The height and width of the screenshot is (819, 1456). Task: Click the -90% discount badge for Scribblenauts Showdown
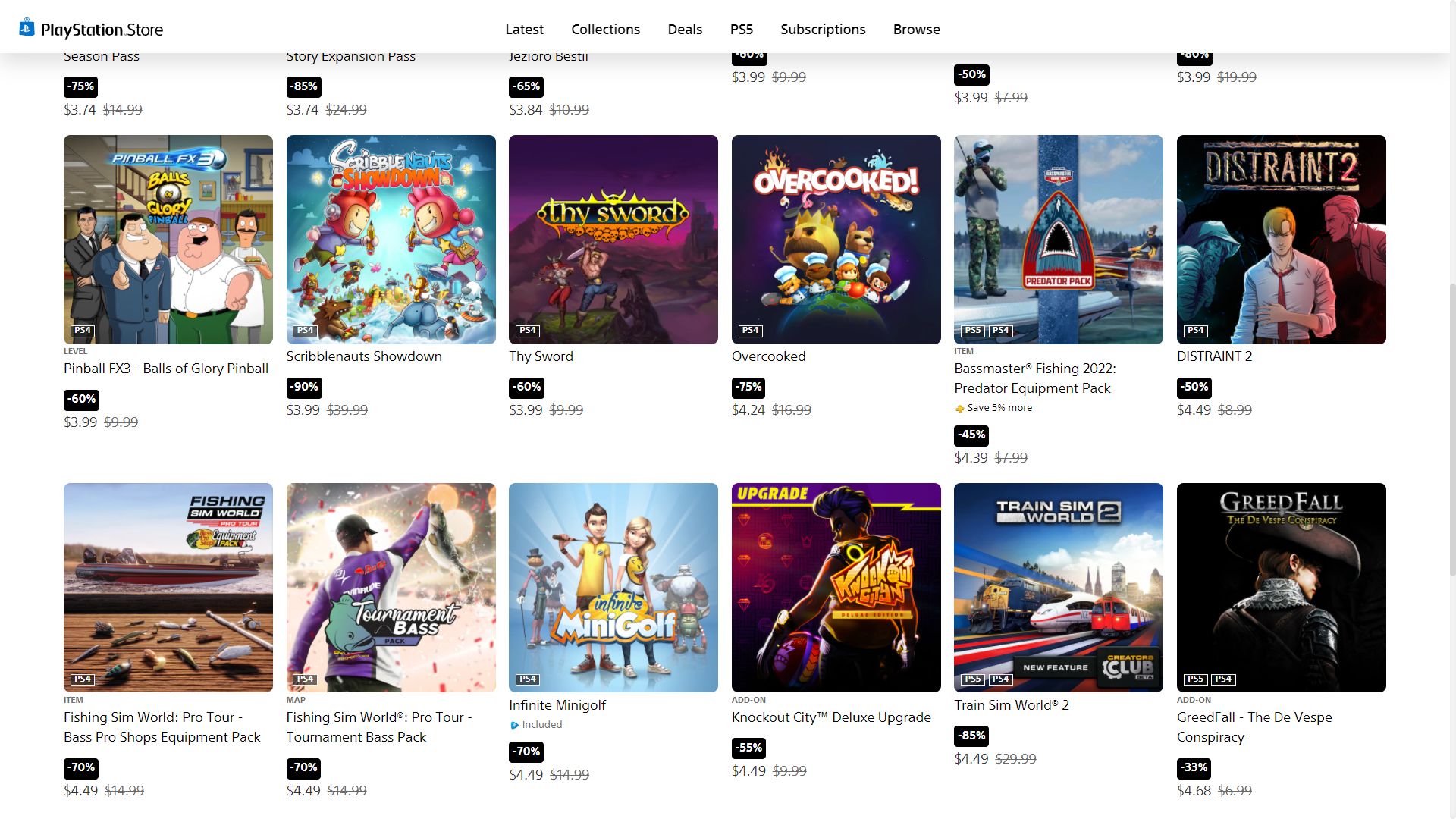pyautogui.click(x=303, y=388)
